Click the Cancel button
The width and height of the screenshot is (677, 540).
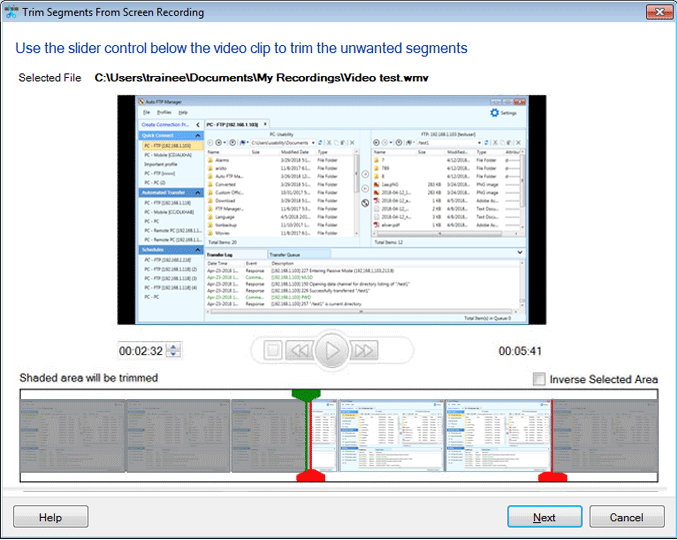(626, 517)
